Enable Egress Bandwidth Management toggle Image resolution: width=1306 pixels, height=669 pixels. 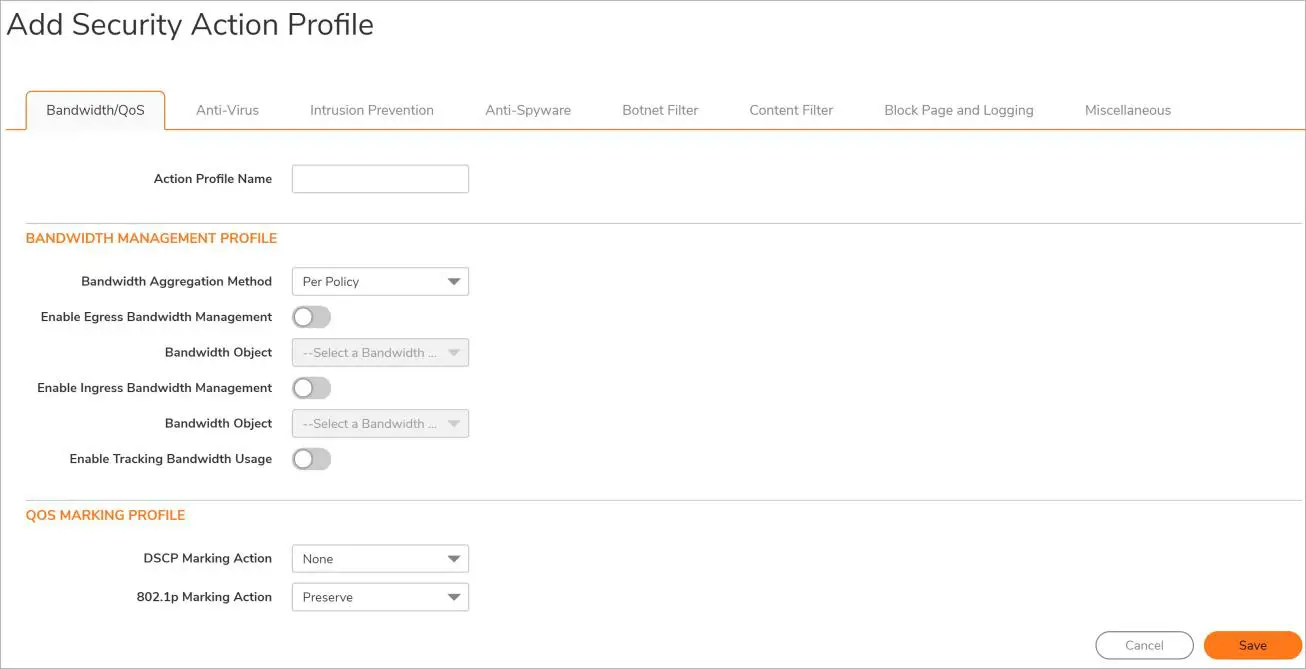pos(311,317)
